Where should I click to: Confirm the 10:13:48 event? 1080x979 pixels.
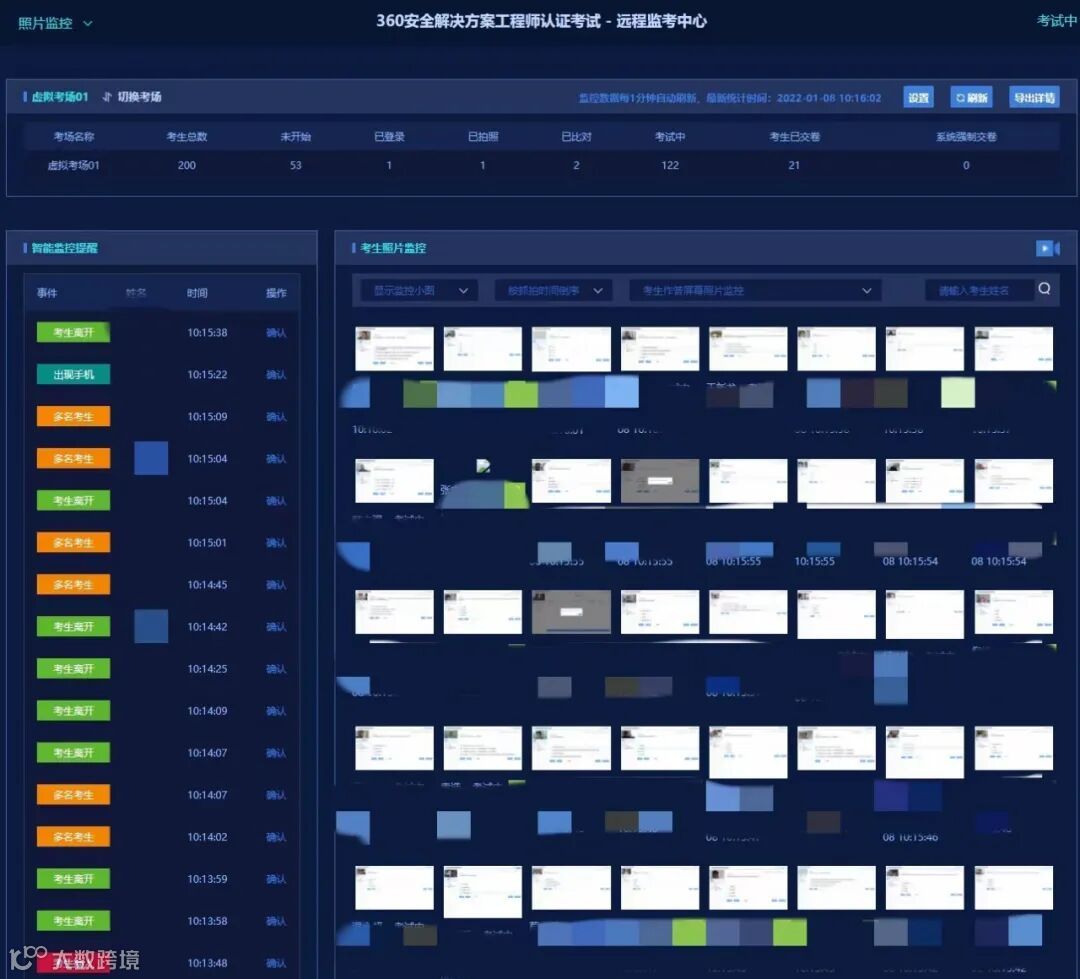pos(276,963)
